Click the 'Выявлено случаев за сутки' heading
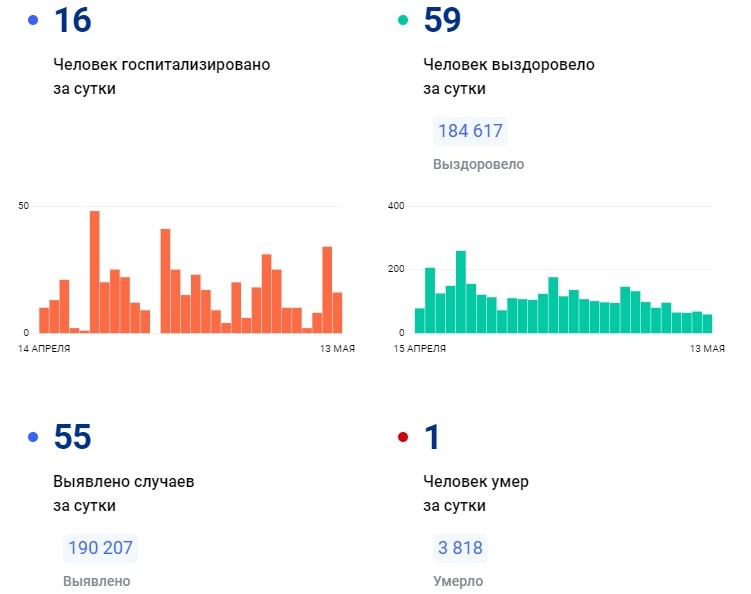This screenshot has width=751, height=594. [123, 493]
